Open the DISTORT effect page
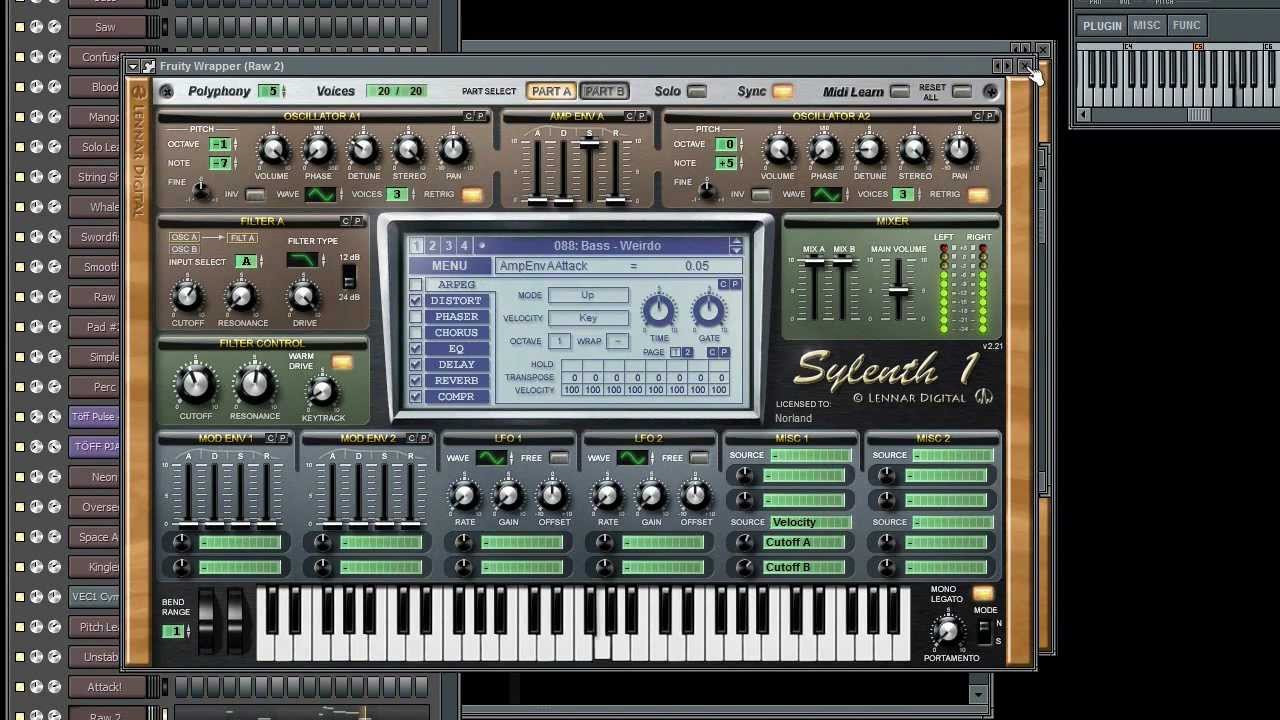The width and height of the screenshot is (1280, 720). pyautogui.click(x=456, y=301)
